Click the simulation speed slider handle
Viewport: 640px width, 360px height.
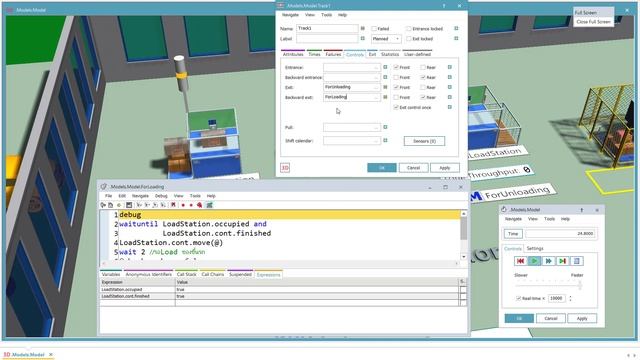pyautogui.click(x=580, y=284)
